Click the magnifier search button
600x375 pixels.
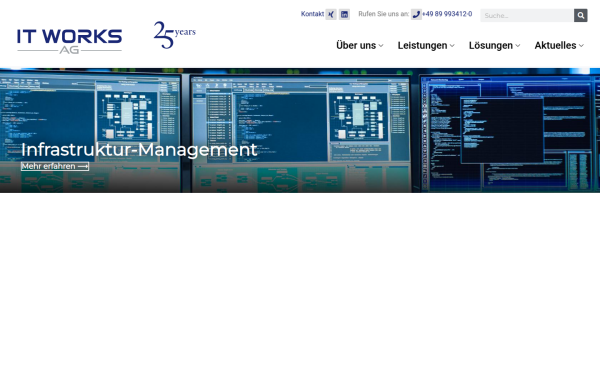580,15
